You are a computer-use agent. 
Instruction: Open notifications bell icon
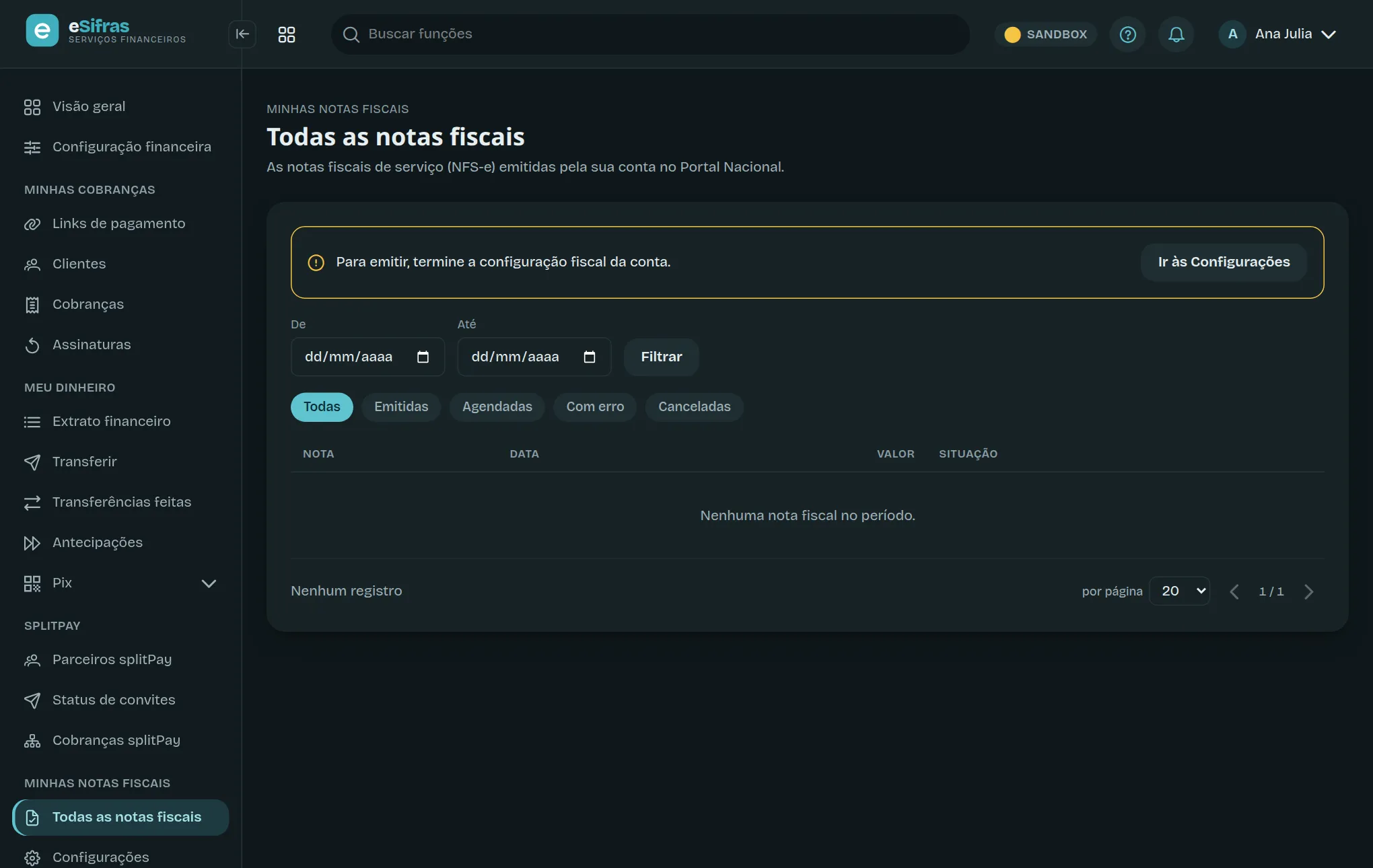click(x=1176, y=34)
